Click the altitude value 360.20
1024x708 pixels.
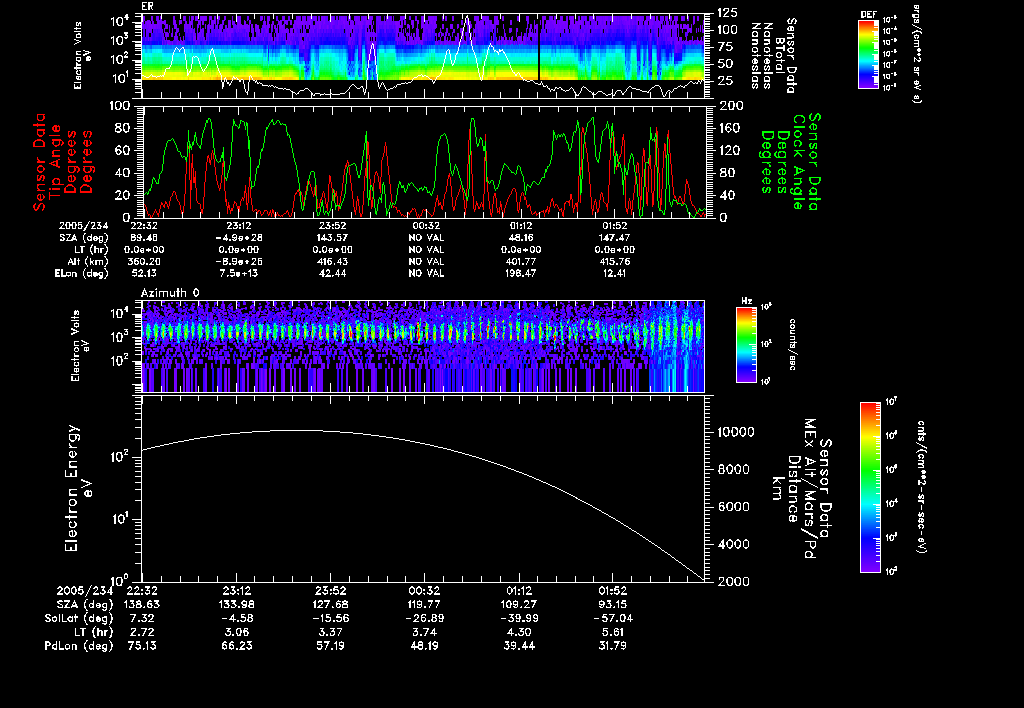[144, 262]
